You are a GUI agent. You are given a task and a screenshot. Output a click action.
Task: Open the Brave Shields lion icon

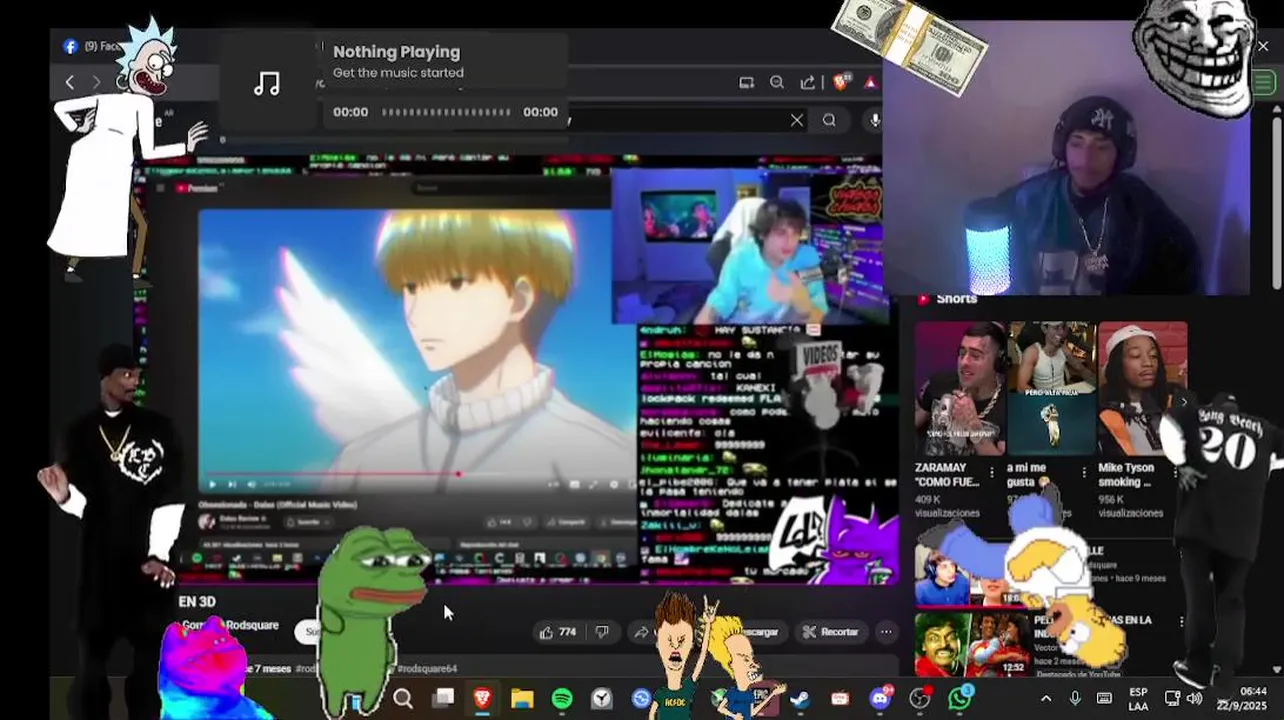[840, 83]
